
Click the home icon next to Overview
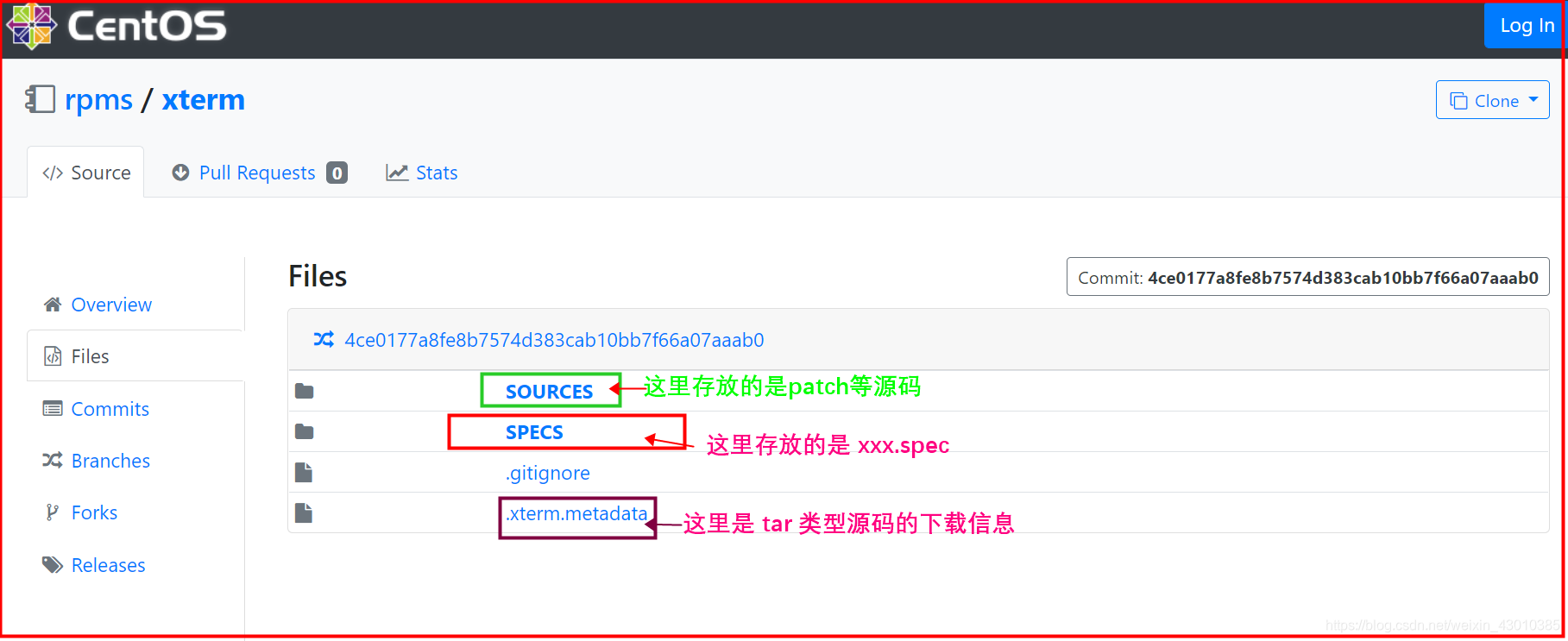[53, 305]
